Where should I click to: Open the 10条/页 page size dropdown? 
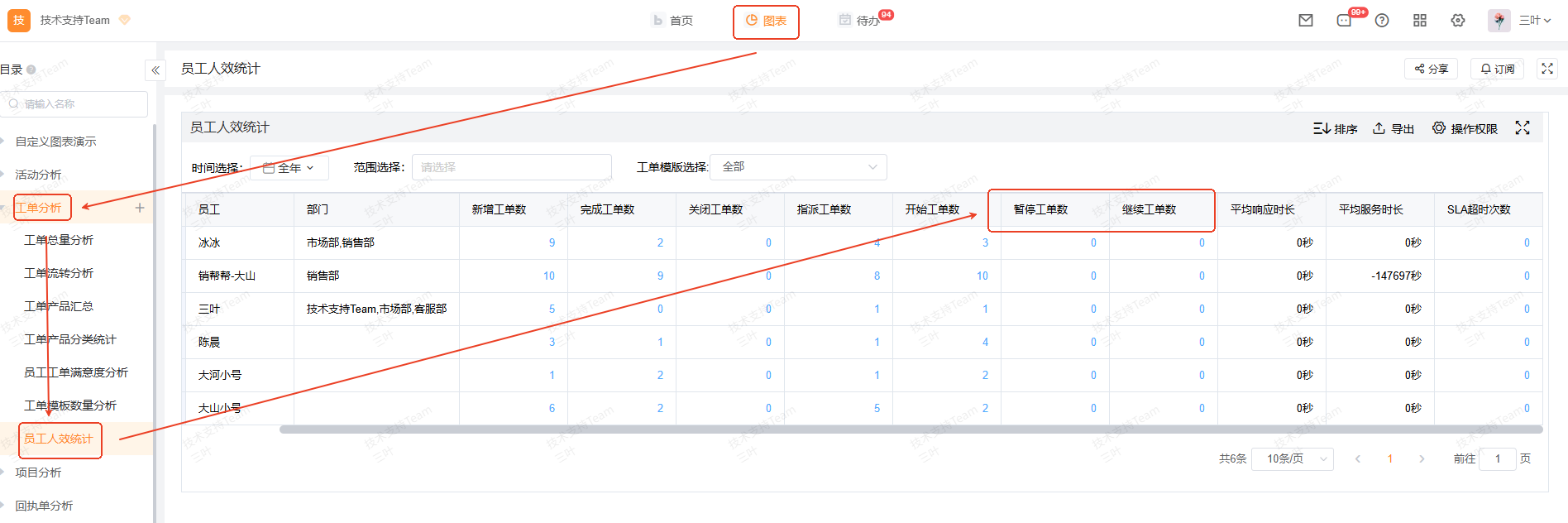pos(1292,458)
